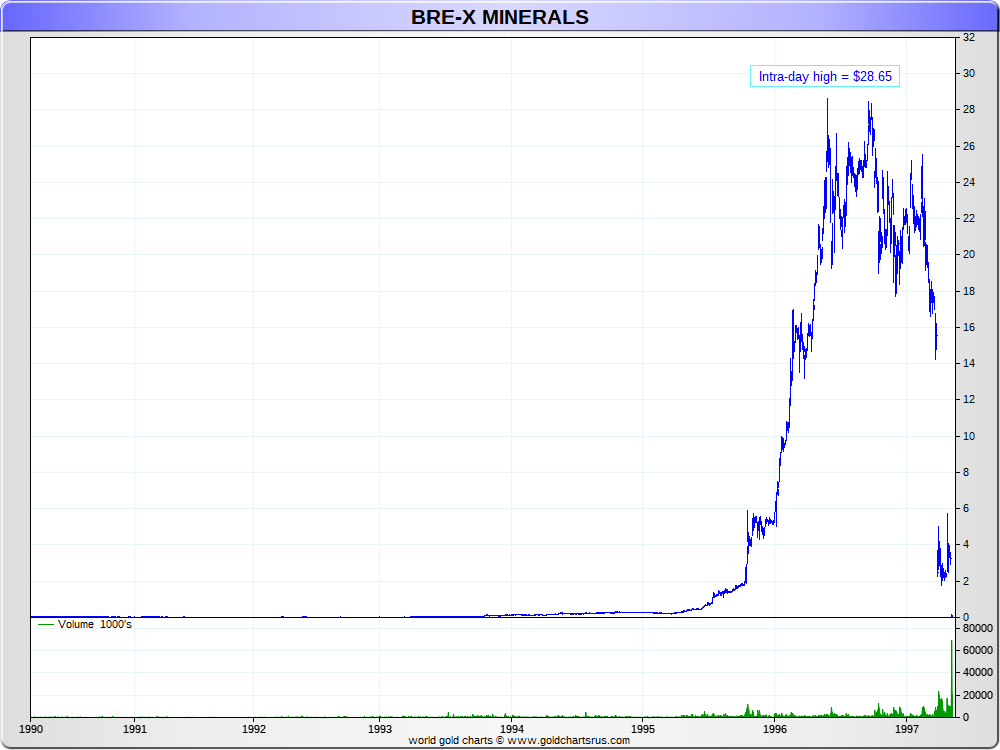The height and width of the screenshot is (750, 1000).
Task: Click the price axis label 26
Action: [x=969, y=147]
